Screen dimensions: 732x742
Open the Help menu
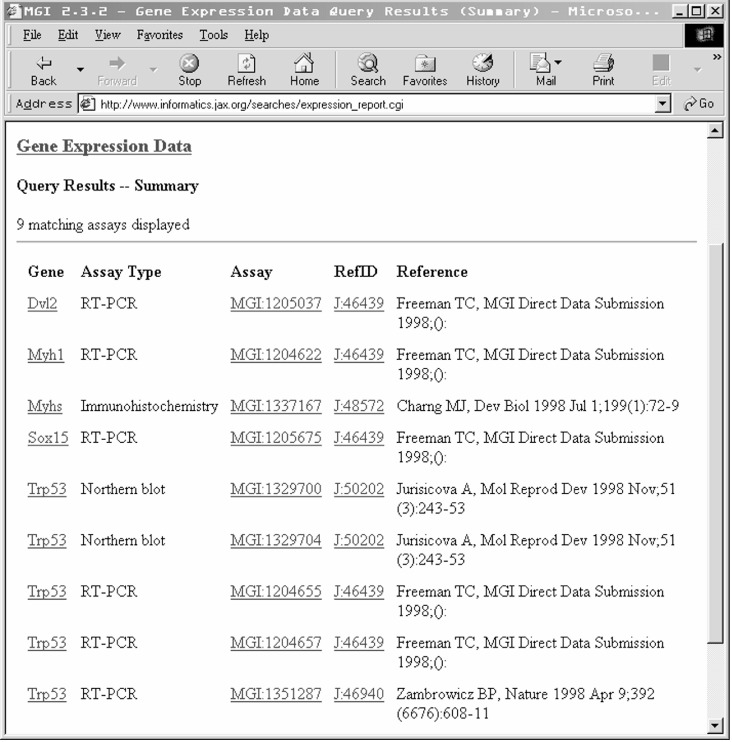(256, 35)
